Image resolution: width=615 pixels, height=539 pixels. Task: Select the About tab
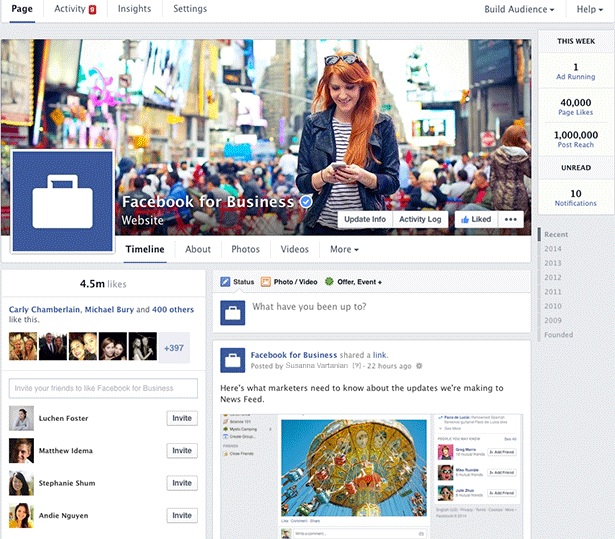pos(198,249)
